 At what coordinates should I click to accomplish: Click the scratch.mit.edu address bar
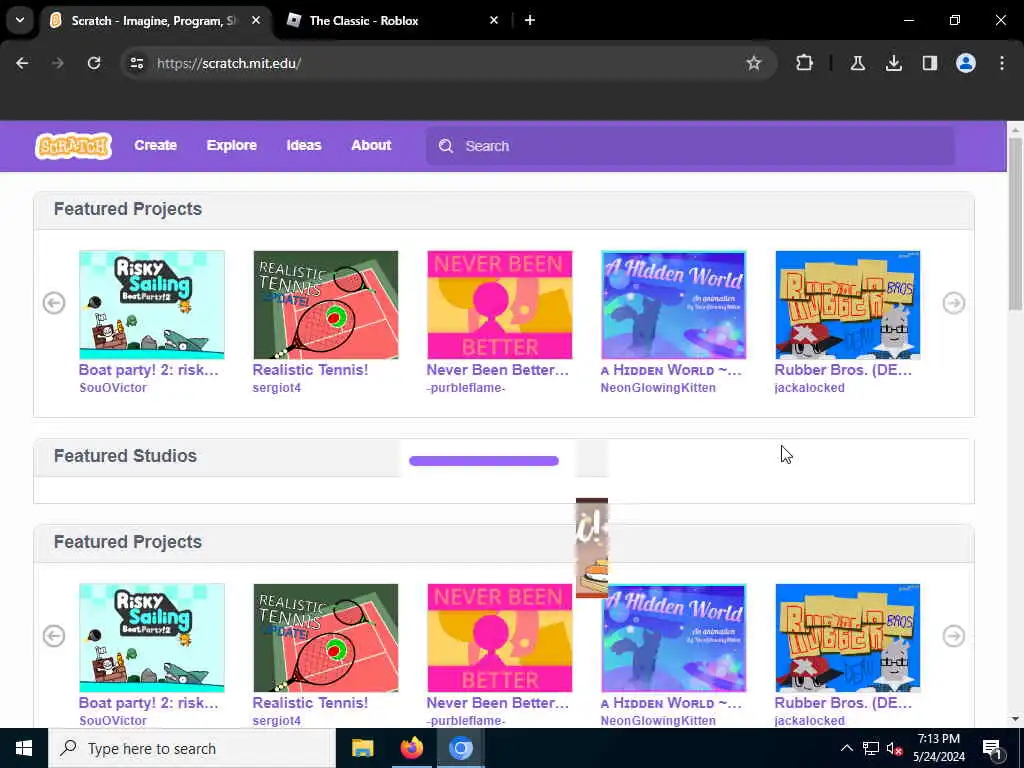[x=448, y=63]
